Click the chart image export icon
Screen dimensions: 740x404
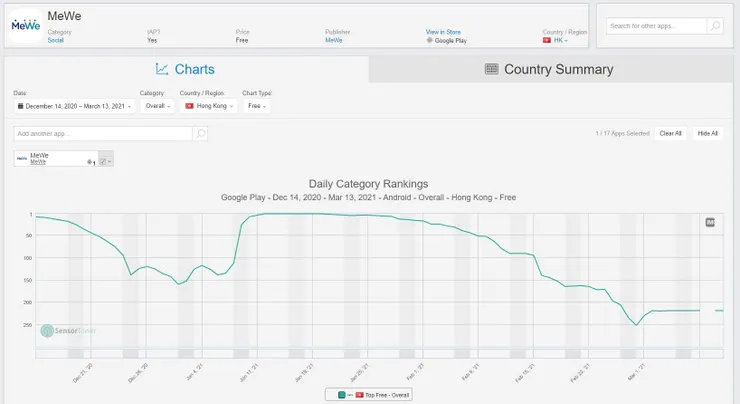click(x=710, y=222)
